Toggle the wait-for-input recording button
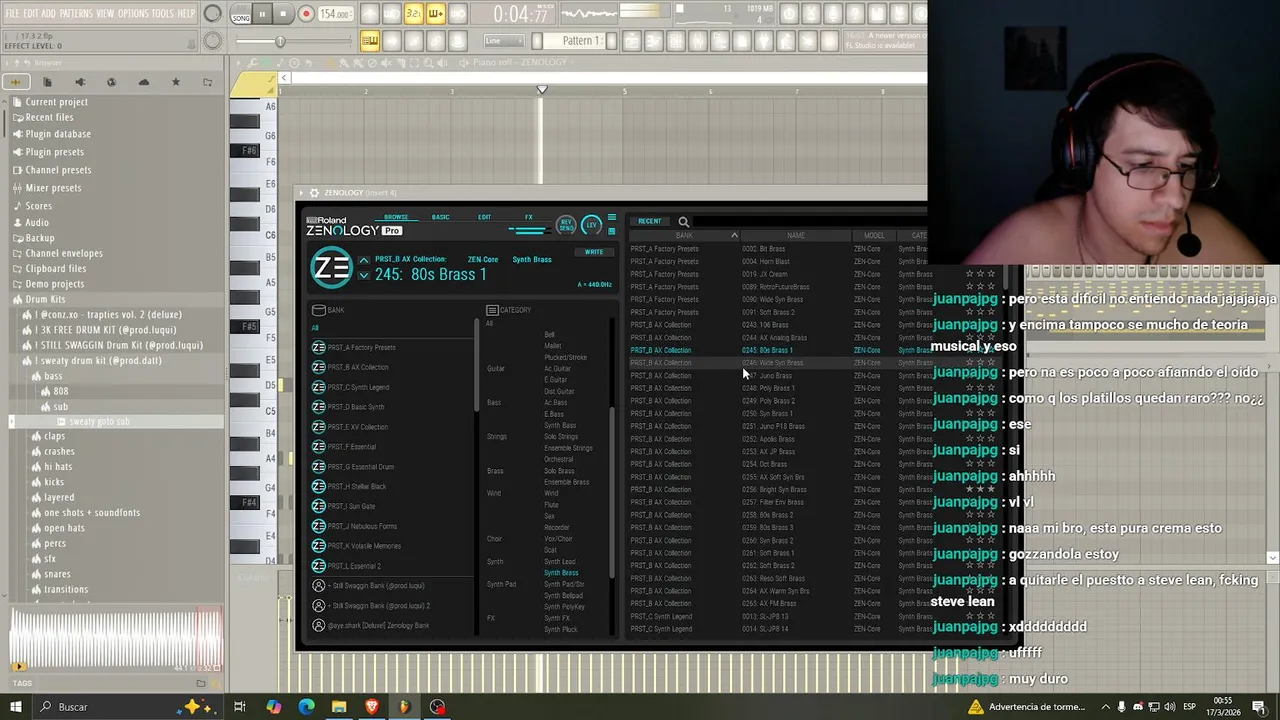 [392, 14]
